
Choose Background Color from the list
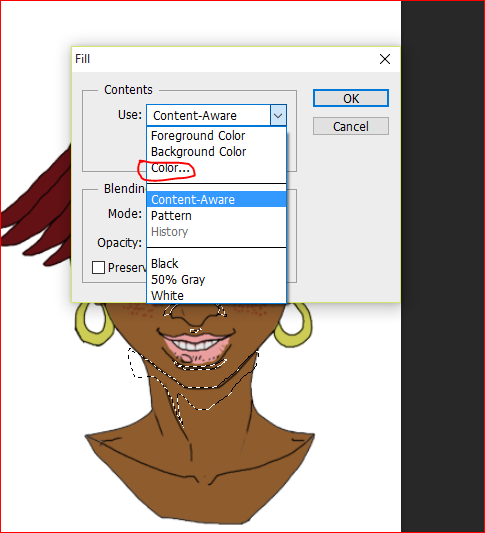pos(216,152)
